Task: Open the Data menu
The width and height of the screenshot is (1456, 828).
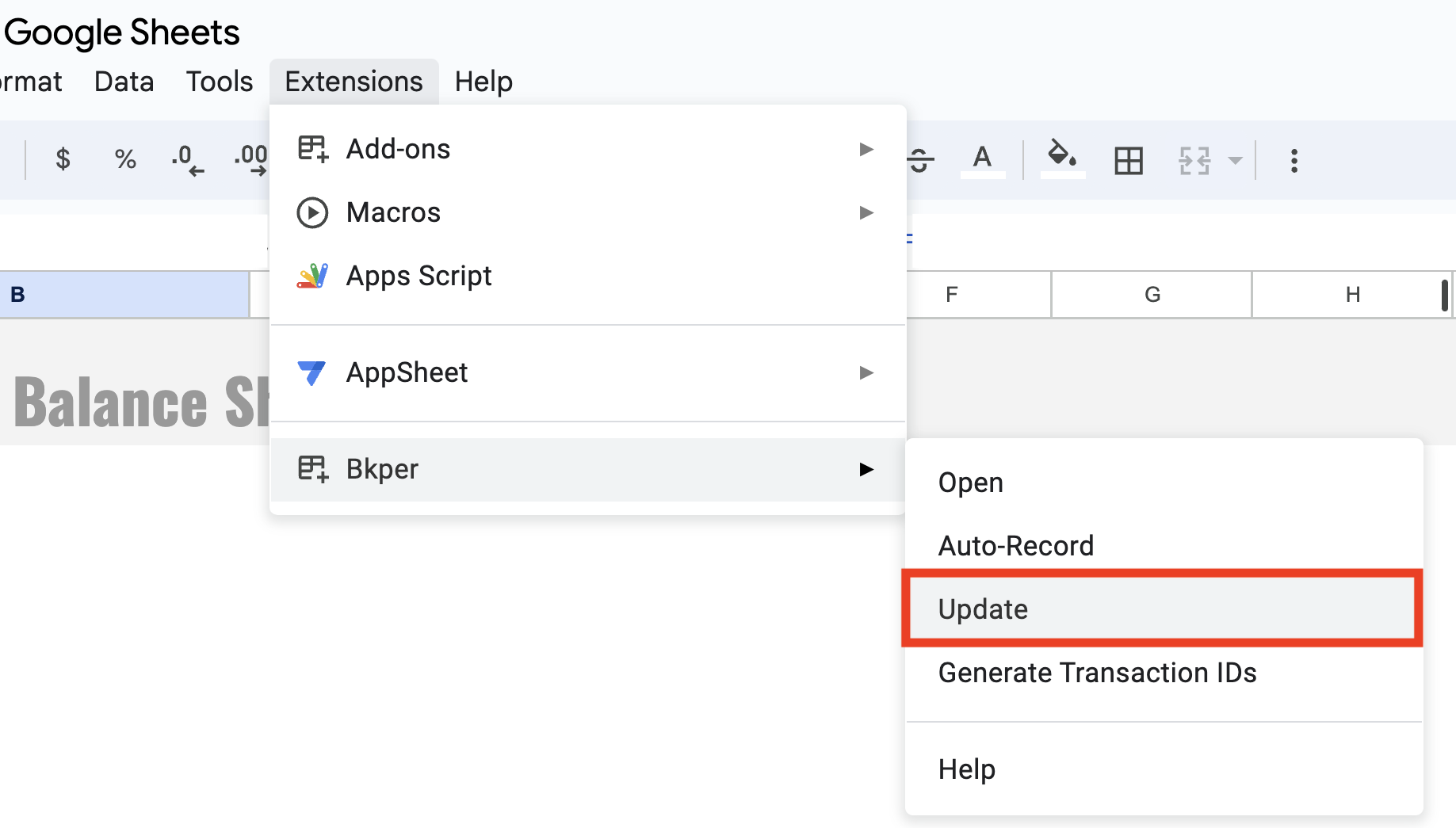Action: tap(124, 81)
